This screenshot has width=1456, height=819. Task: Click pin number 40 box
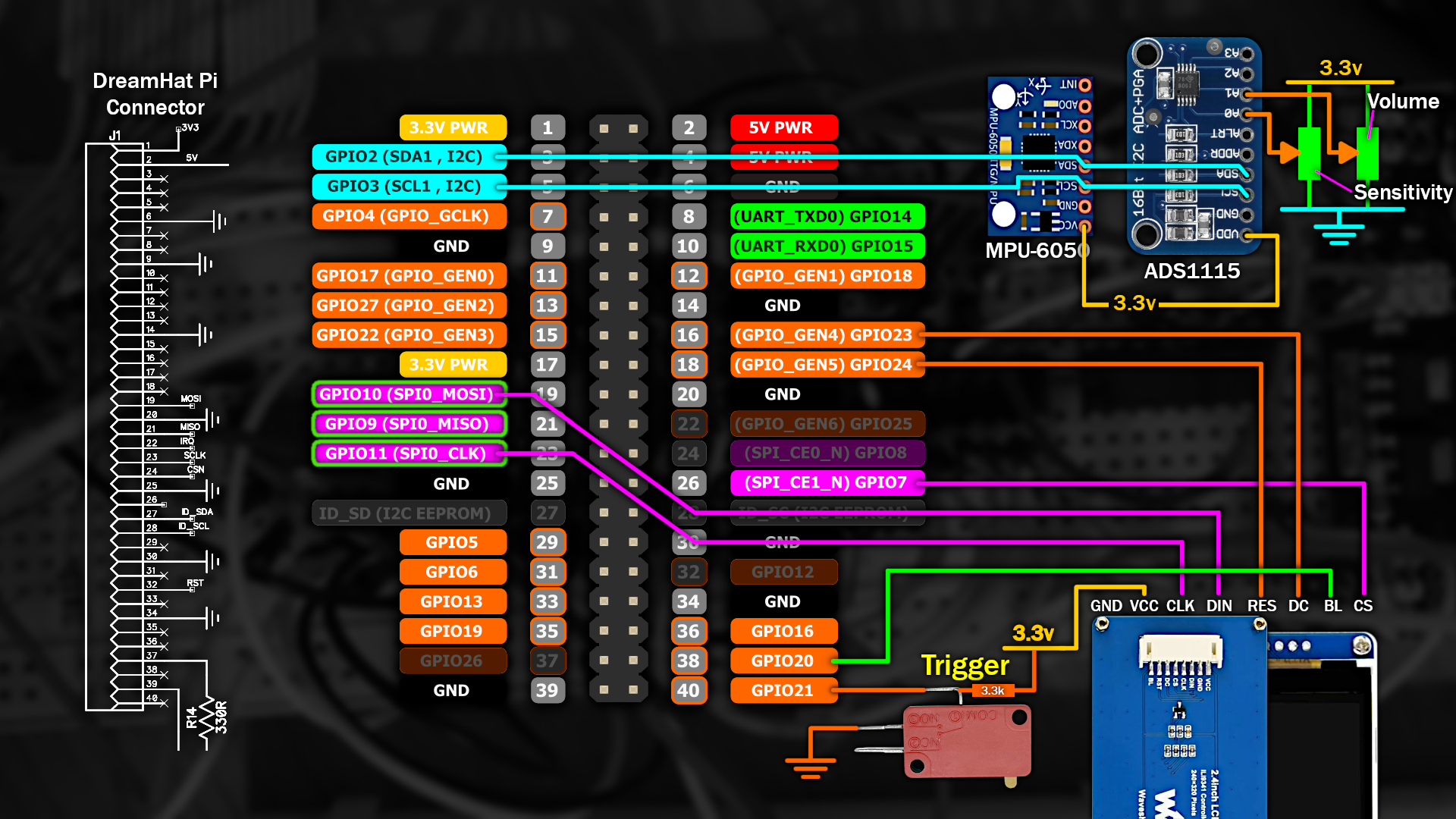coord(689,690)
